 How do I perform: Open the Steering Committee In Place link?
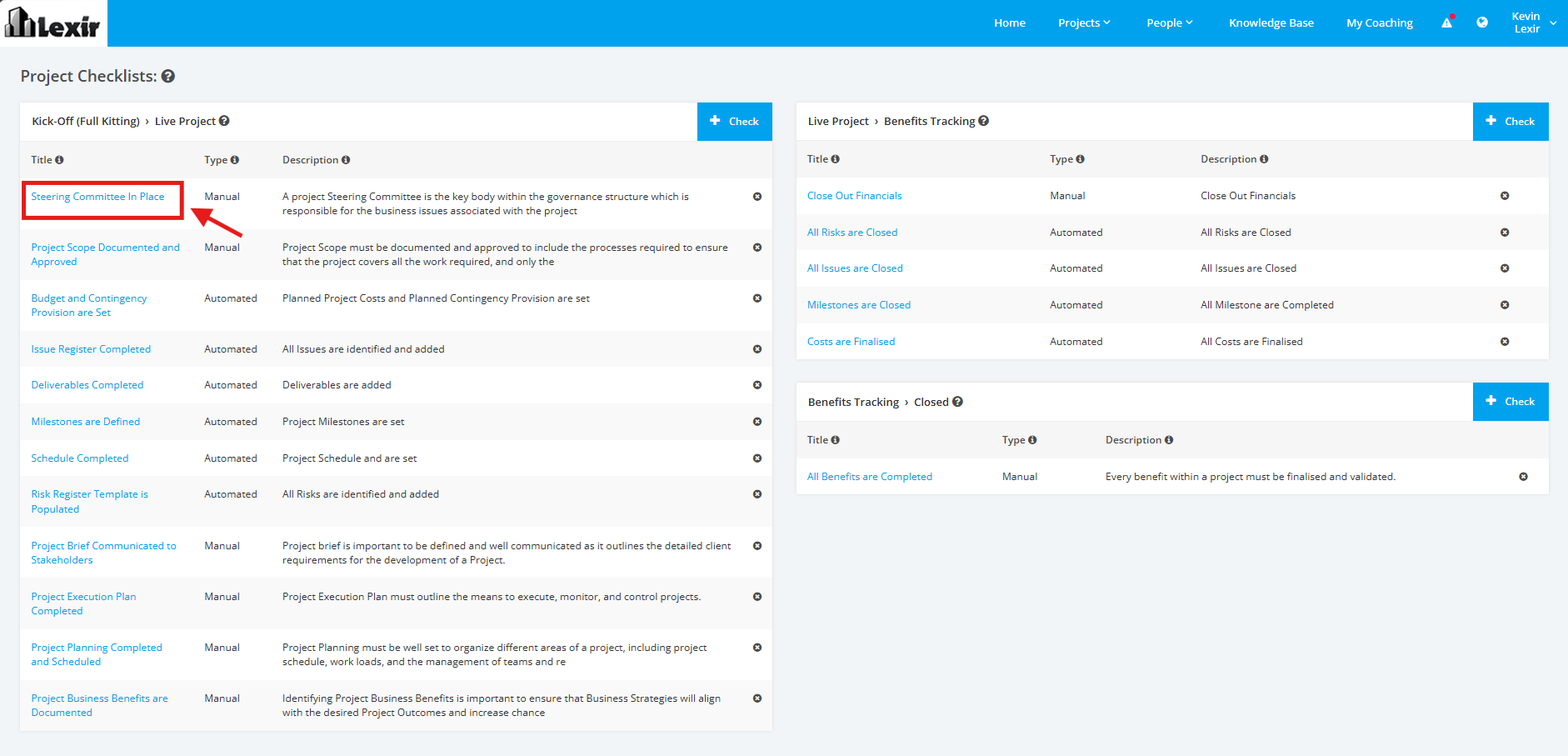click(x=97, y=197)
